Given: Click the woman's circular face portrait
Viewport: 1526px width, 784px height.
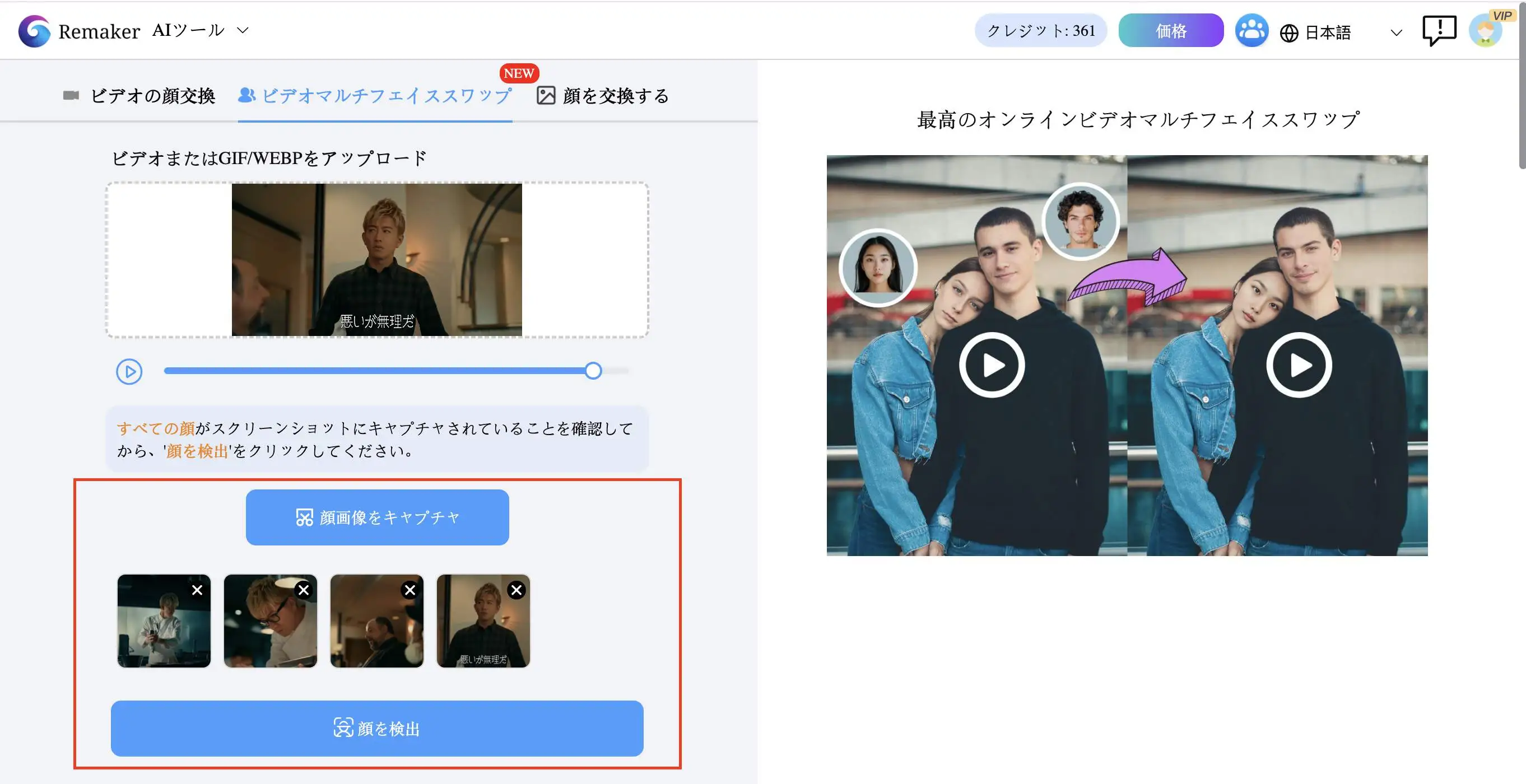Looking at the screenshot, I should pyautogui.click(x=878, y=268).
